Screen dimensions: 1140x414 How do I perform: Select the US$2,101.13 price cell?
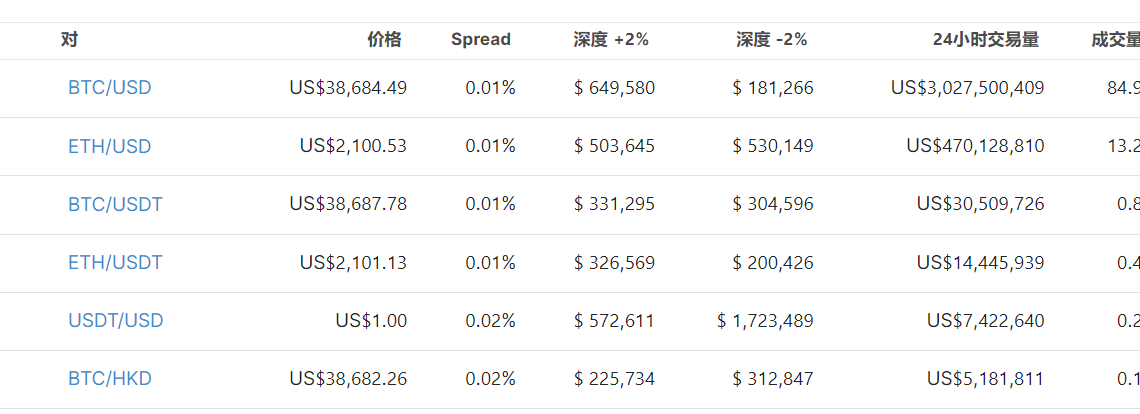click(353, 263)
